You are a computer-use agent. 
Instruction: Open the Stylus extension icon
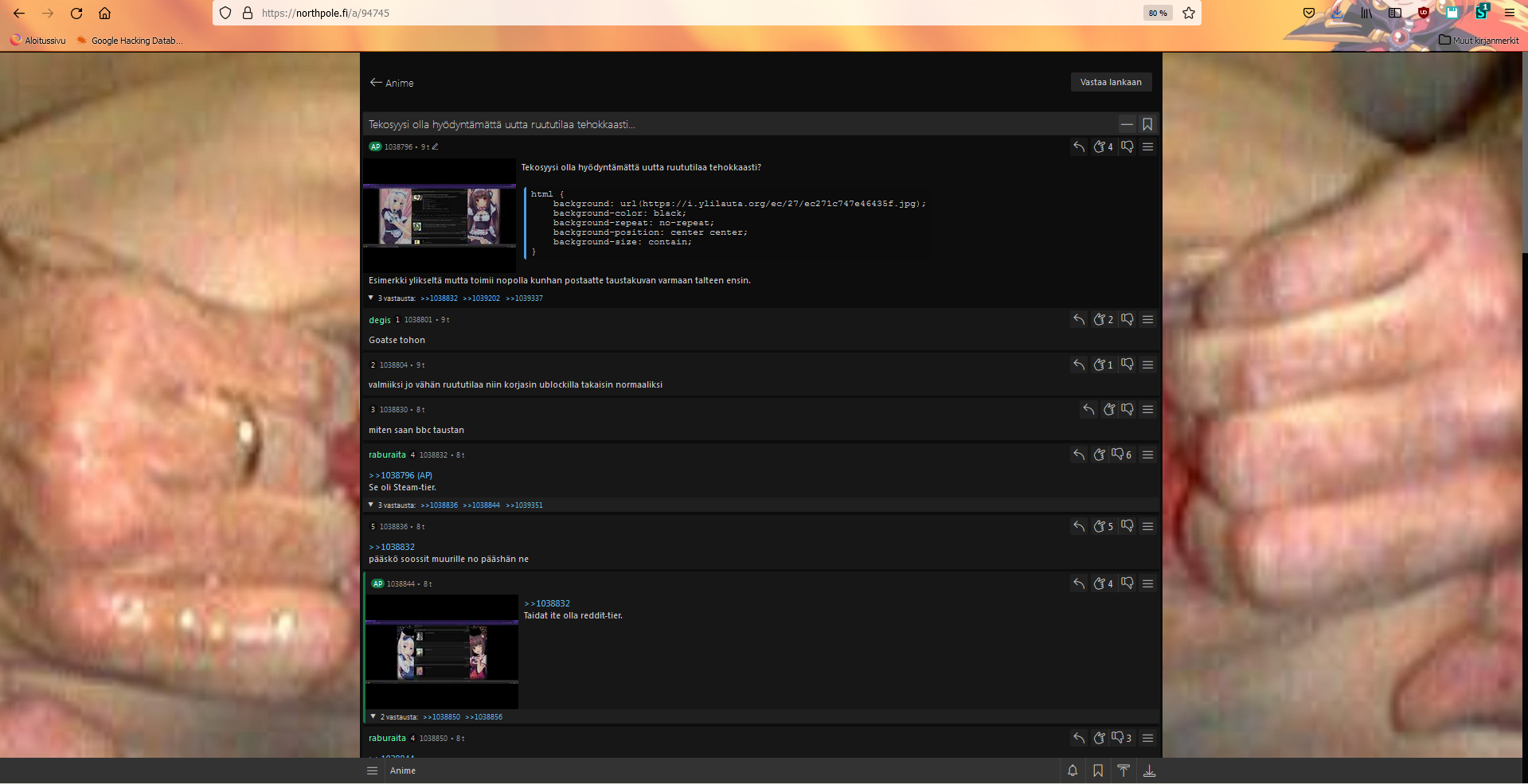[x=1481, y=12]
